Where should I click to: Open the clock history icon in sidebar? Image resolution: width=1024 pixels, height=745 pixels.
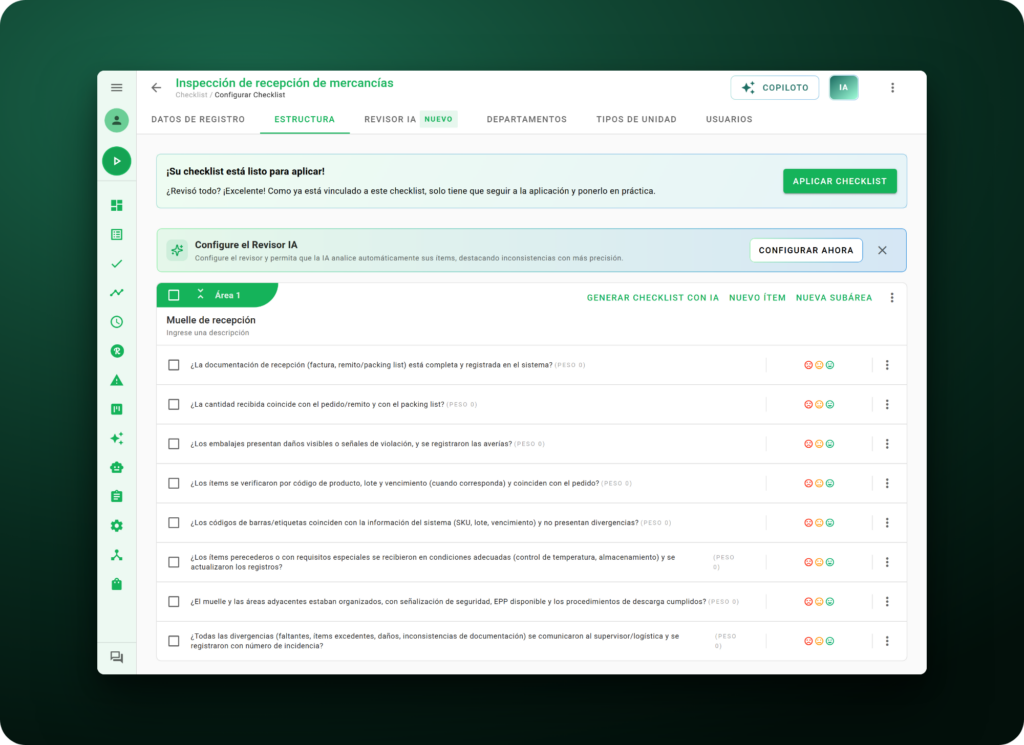[116, 322]
